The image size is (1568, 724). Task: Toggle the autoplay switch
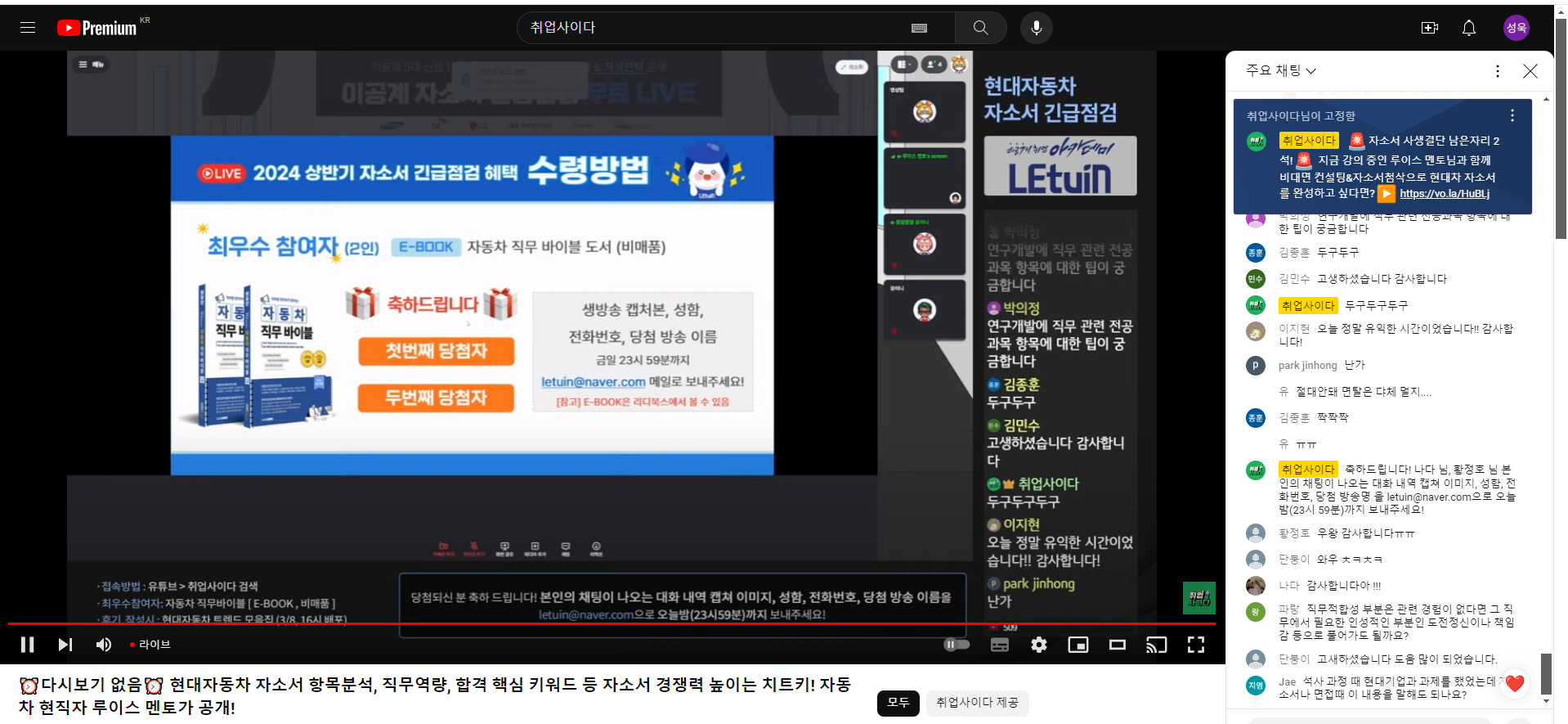click(x=957, y=645)
